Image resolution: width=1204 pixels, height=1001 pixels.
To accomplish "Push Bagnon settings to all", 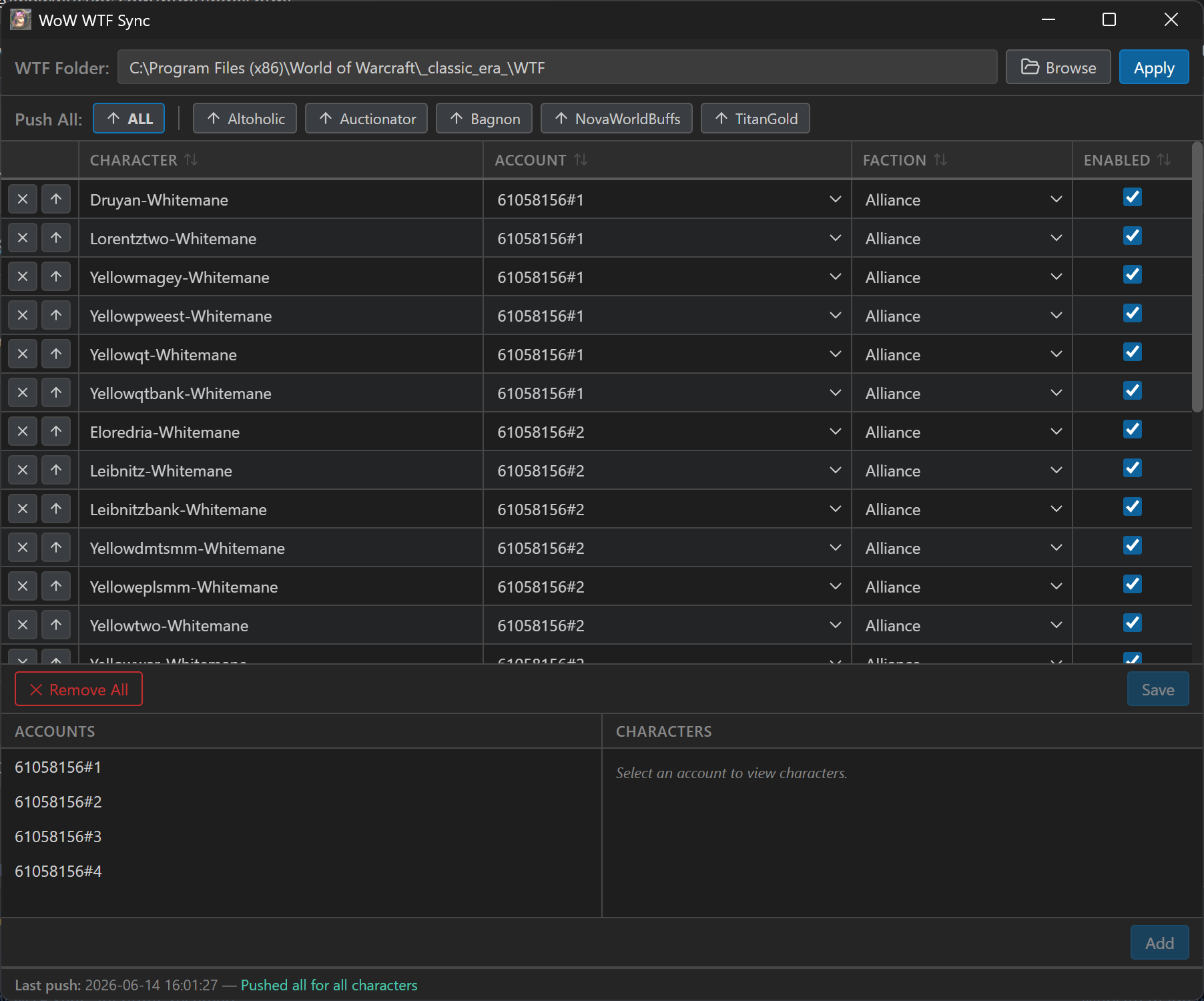I will point(484,119).
